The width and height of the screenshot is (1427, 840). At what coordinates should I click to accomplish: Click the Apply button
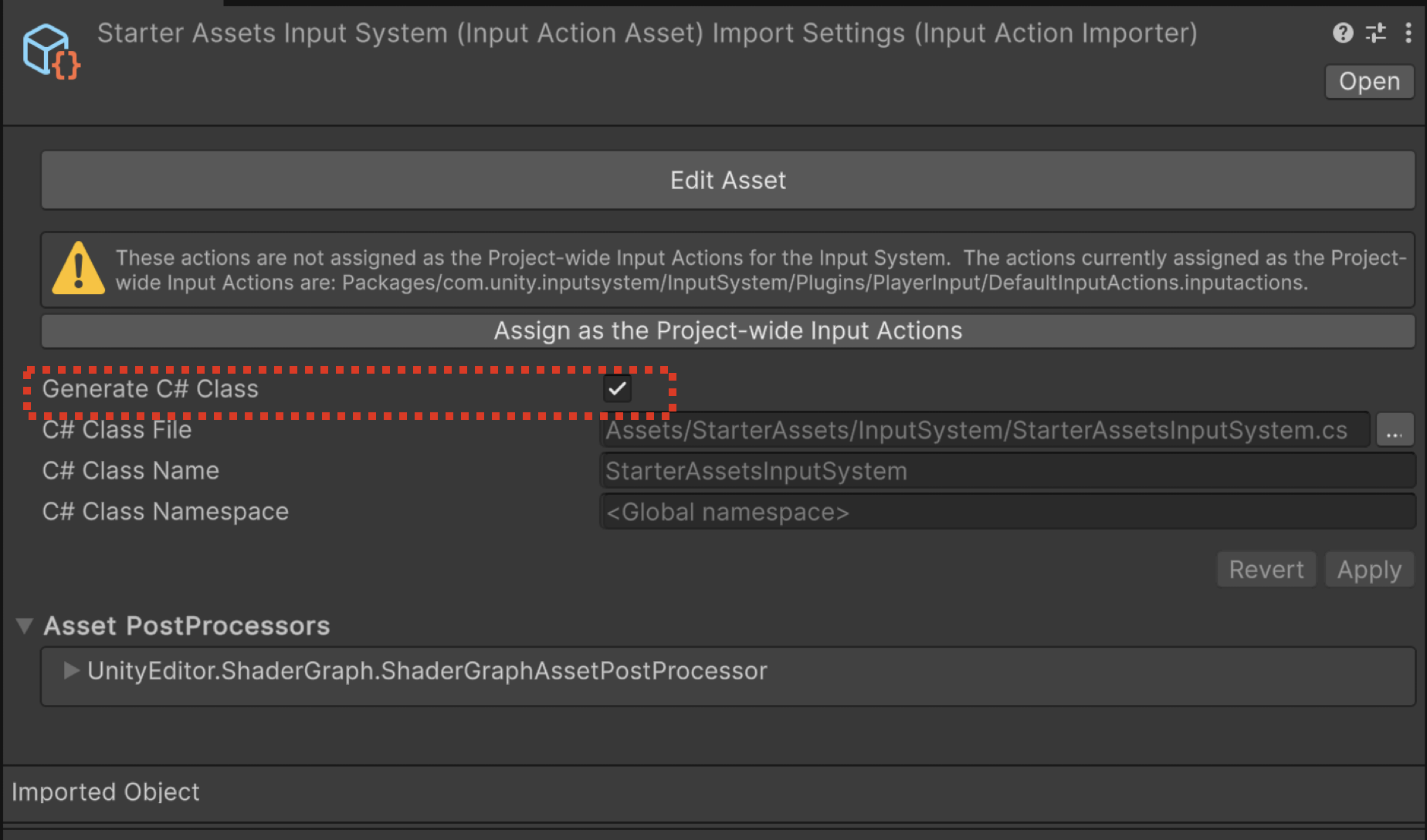(x=1369, y=570)
